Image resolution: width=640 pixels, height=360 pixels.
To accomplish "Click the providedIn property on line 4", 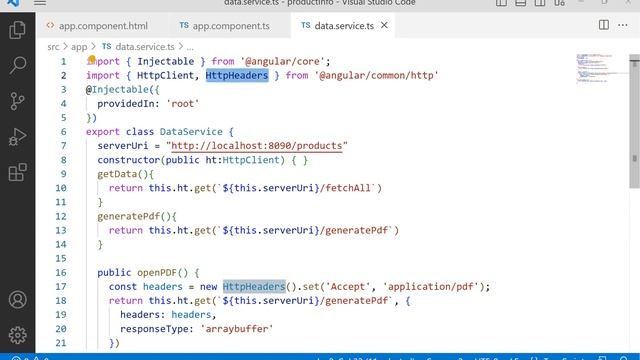I will coord(126,104).
